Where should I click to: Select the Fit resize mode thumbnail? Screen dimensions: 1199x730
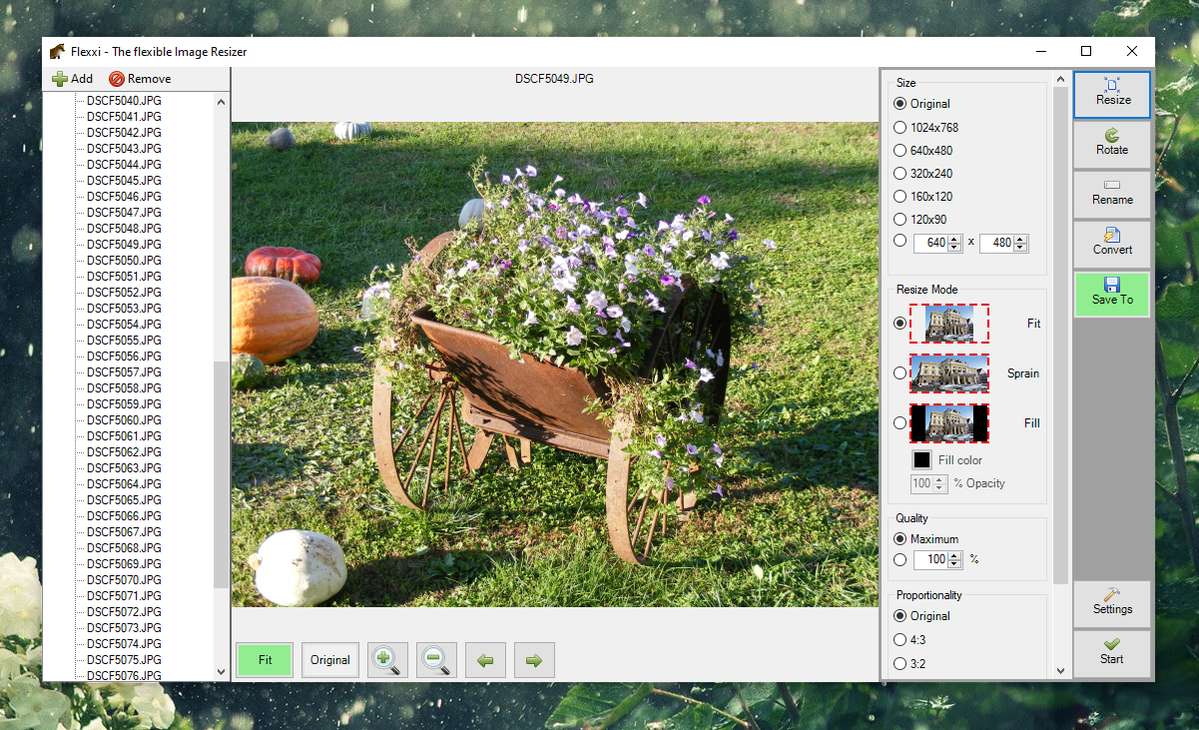949,323
